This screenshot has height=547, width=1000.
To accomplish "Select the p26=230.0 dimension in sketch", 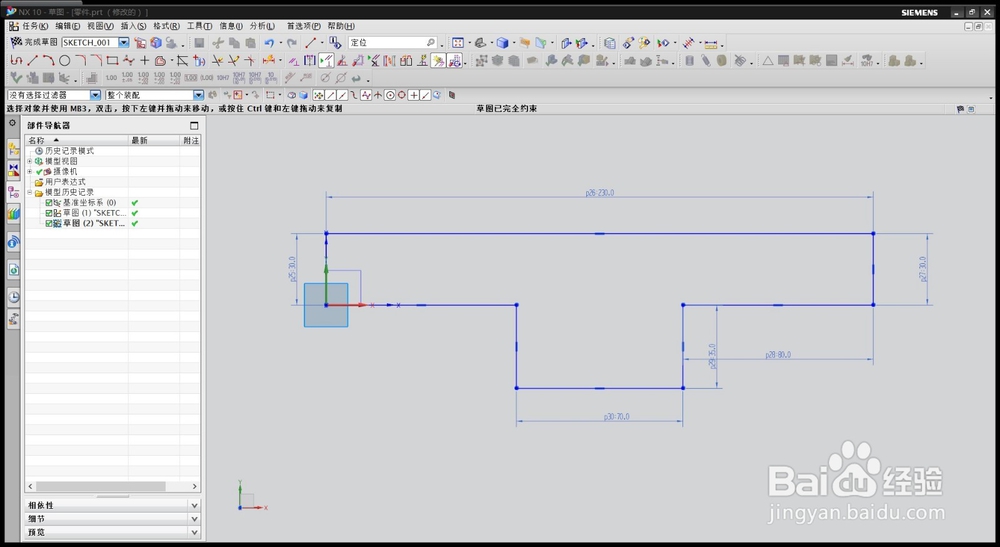I will coord(599,193).
